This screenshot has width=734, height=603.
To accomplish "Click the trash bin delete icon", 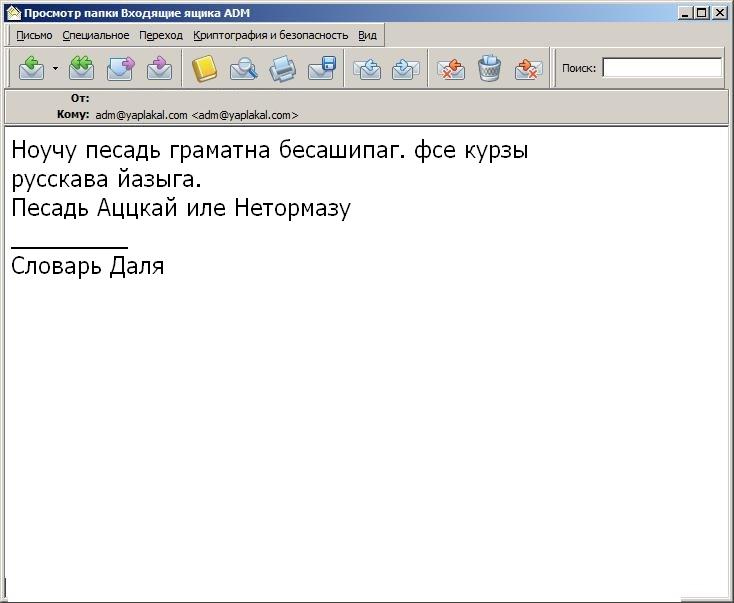I will (490, 68).
